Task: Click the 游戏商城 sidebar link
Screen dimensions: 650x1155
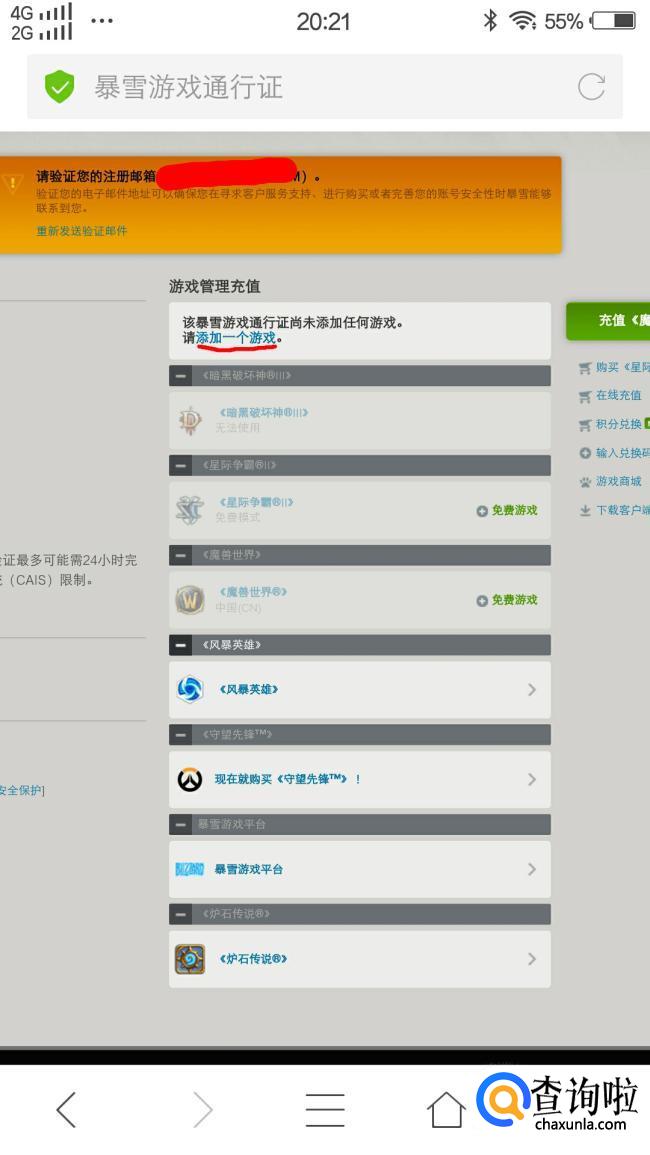Action: (619, 482)
